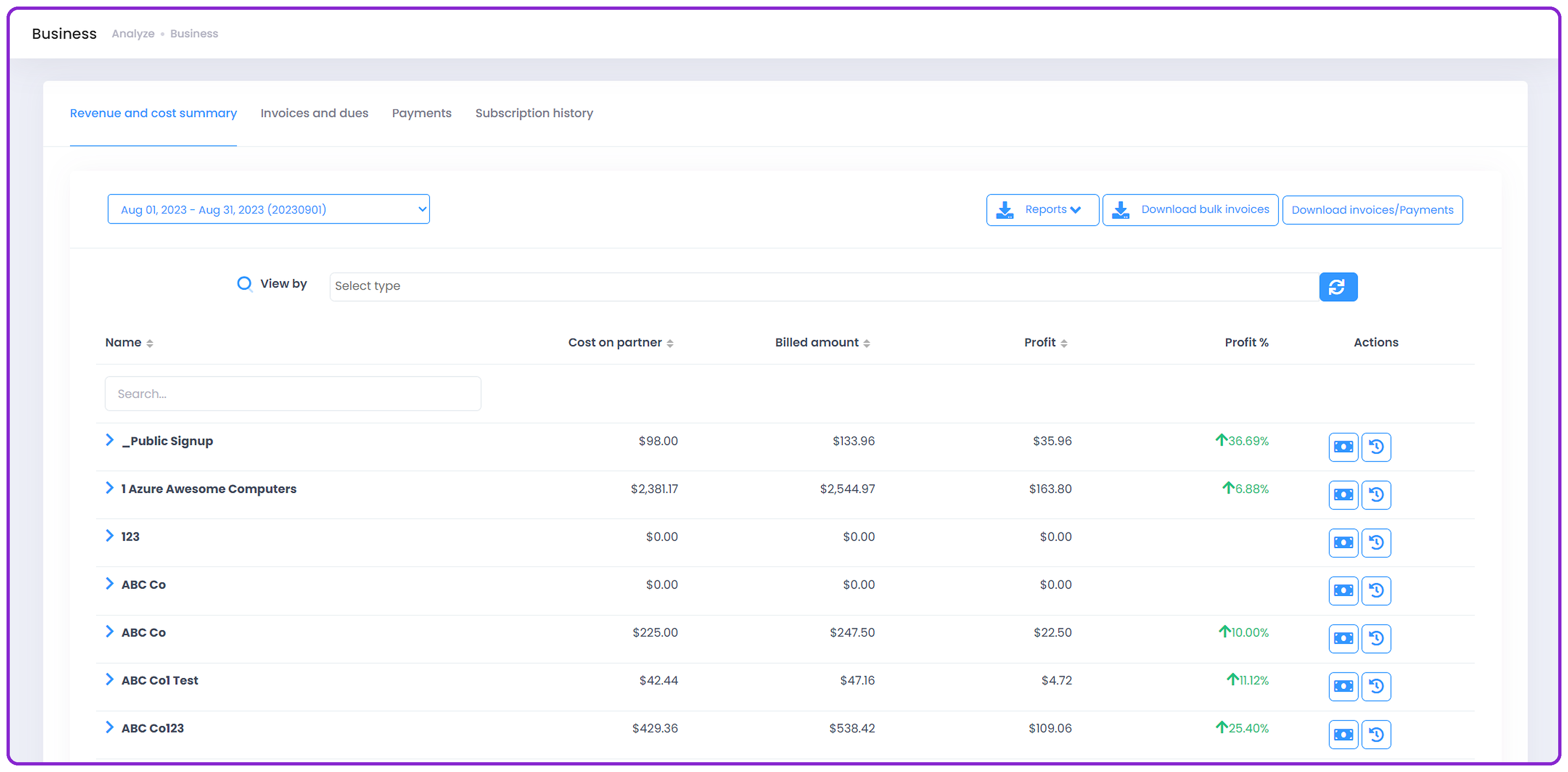Click the $2,381.17 cost value
Screen dimensions: 1568x772
coord(654,489)
